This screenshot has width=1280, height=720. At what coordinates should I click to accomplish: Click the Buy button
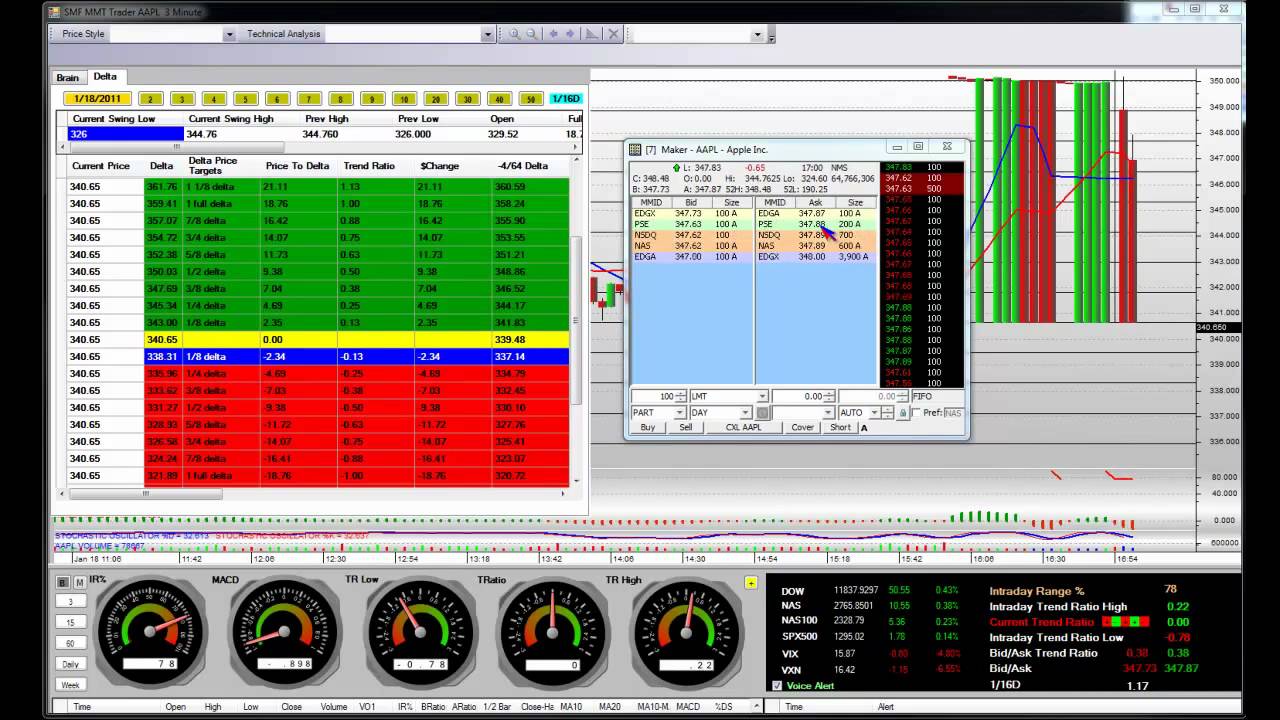pyautogui.click(x=648, y=428)
